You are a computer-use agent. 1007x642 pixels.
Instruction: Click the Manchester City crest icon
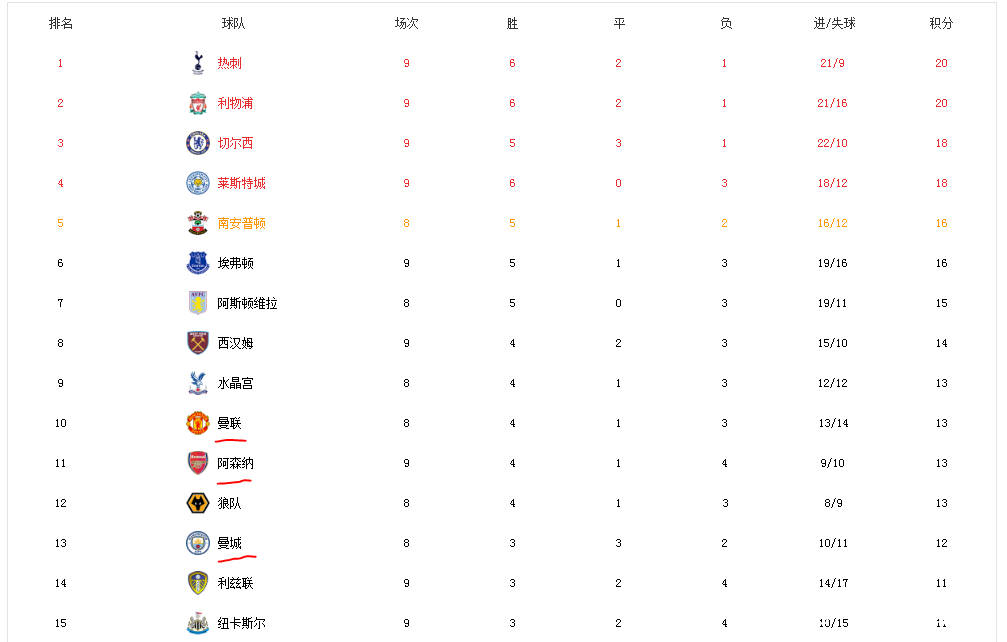tap(197, 543)
